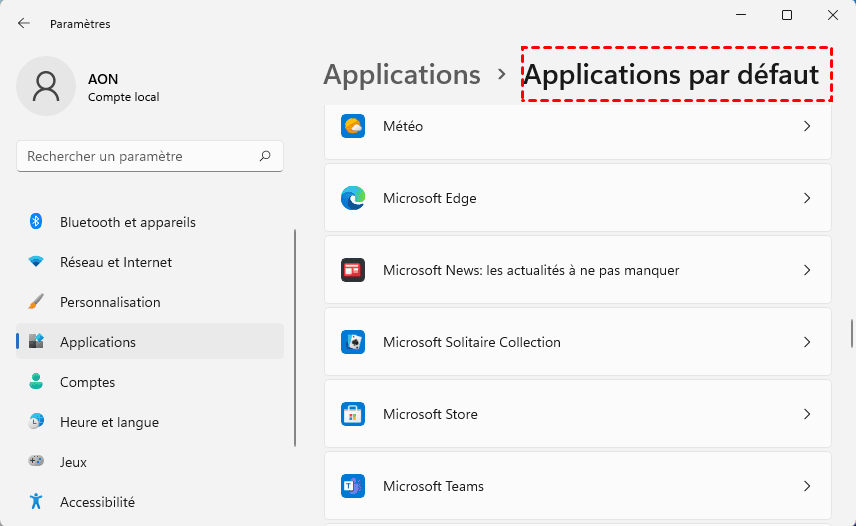856x526 pixels.
Task: Click the search magnifier icon
Action: pos(265,156)
